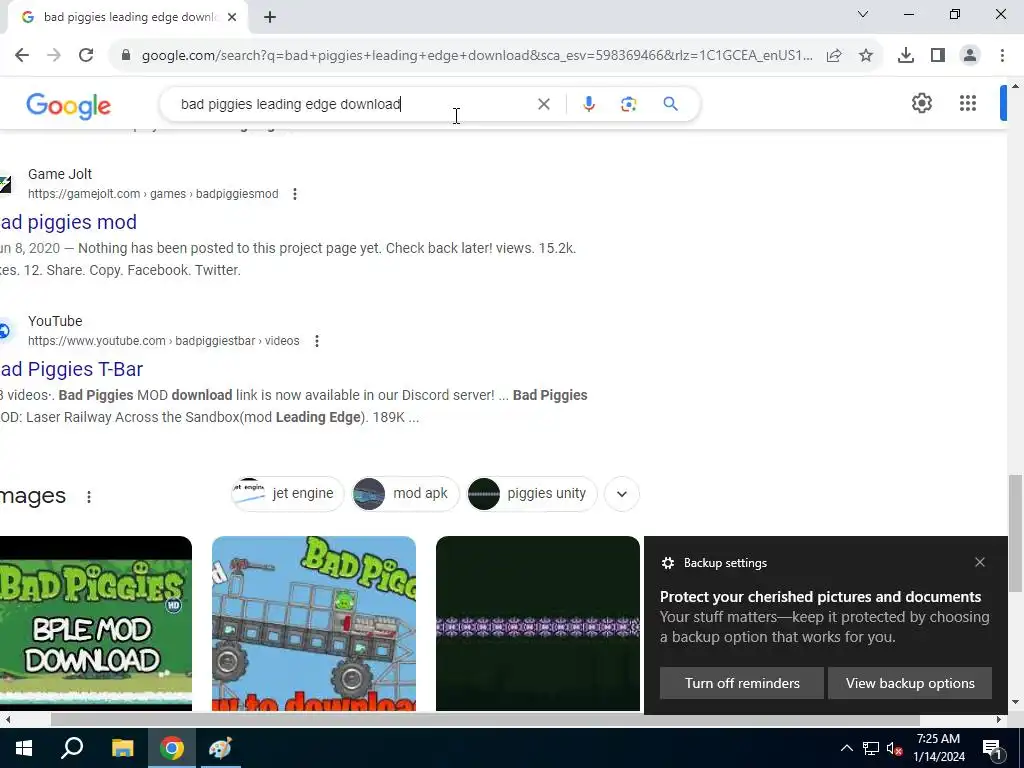Viewport: 1024px width, 768px height.
Task: Open the Chrome profile avatar
Action: (970, 56)
